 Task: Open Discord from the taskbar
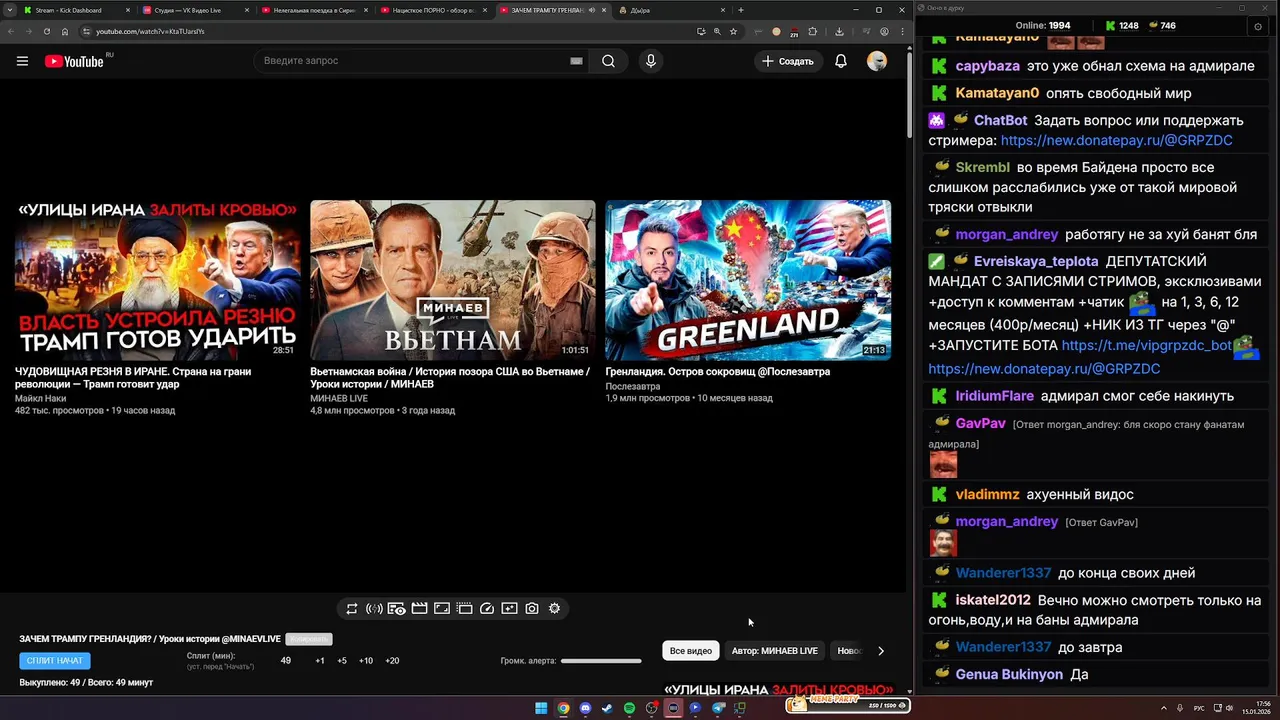(x=585, y=708)
